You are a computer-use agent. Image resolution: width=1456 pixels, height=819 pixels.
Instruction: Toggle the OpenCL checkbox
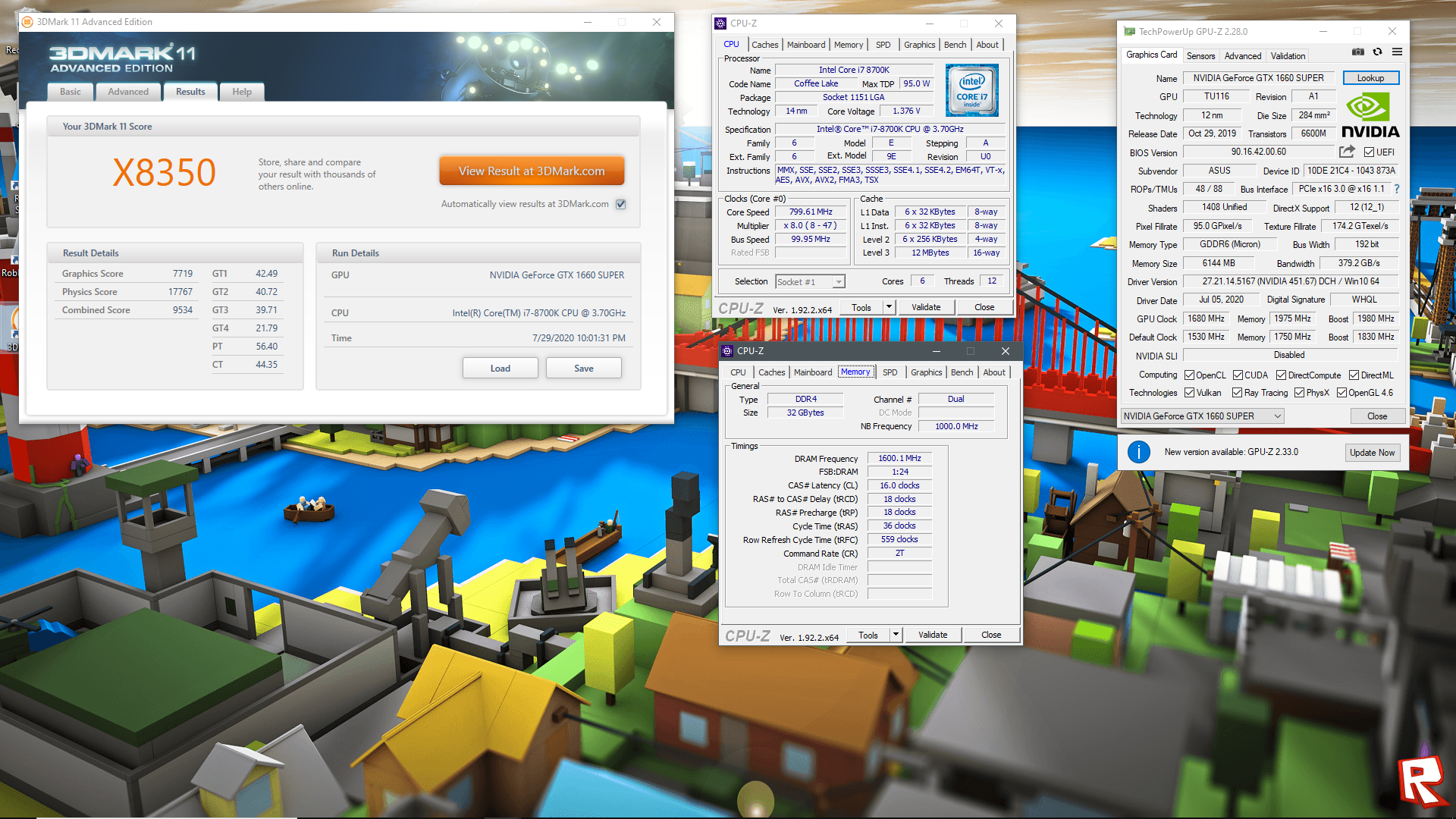click(1189, 375)
